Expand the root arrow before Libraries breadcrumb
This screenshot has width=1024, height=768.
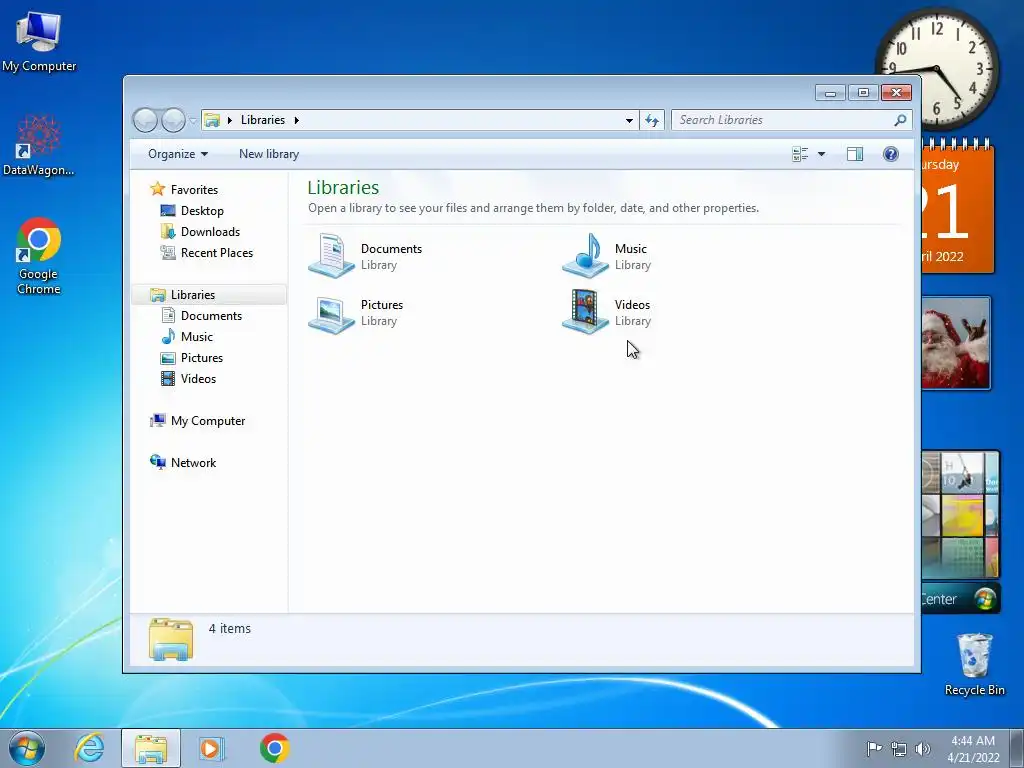229,120
